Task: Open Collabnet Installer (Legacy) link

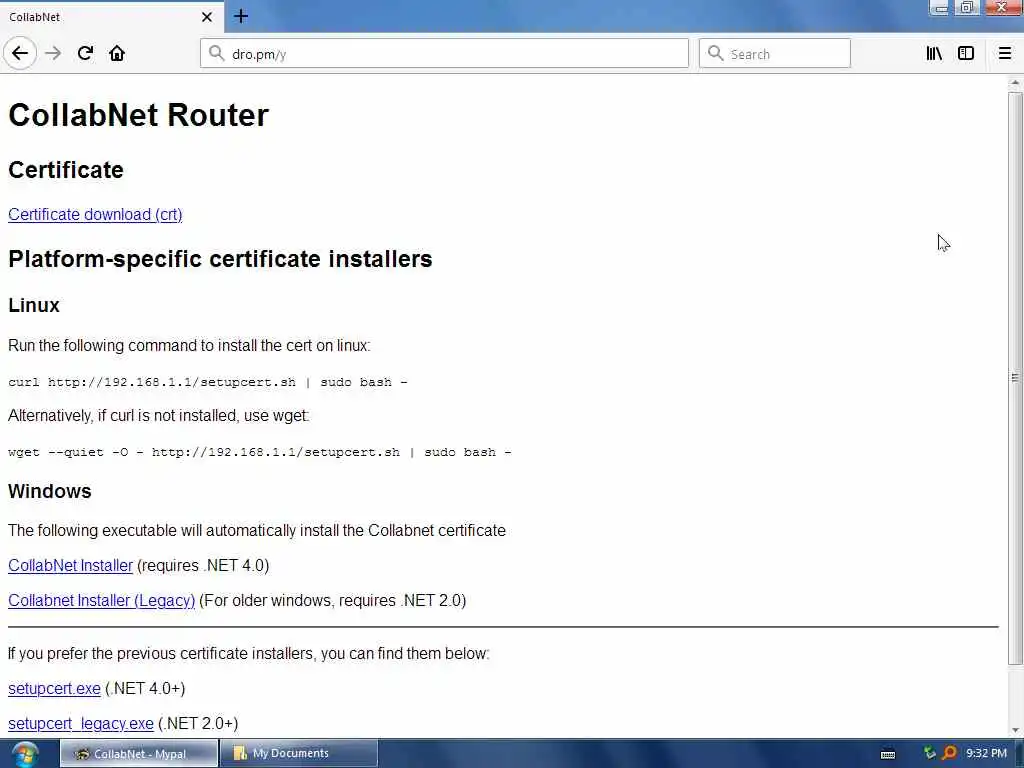Action: pyautogui.click(x=101, y=601)
